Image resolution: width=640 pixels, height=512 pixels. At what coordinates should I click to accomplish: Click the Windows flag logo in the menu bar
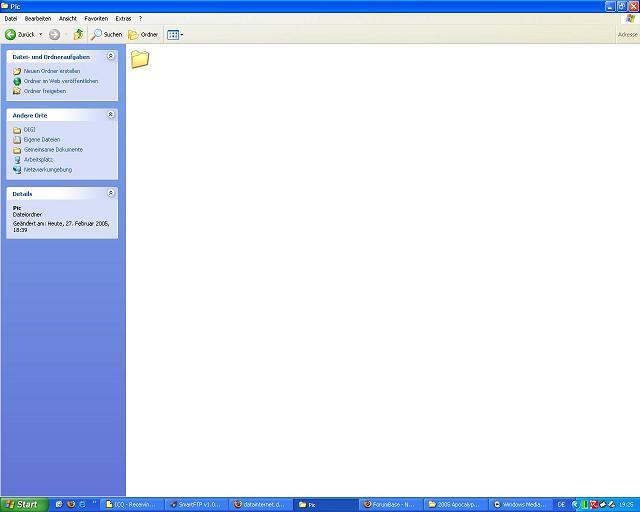(x=630, y=19)
